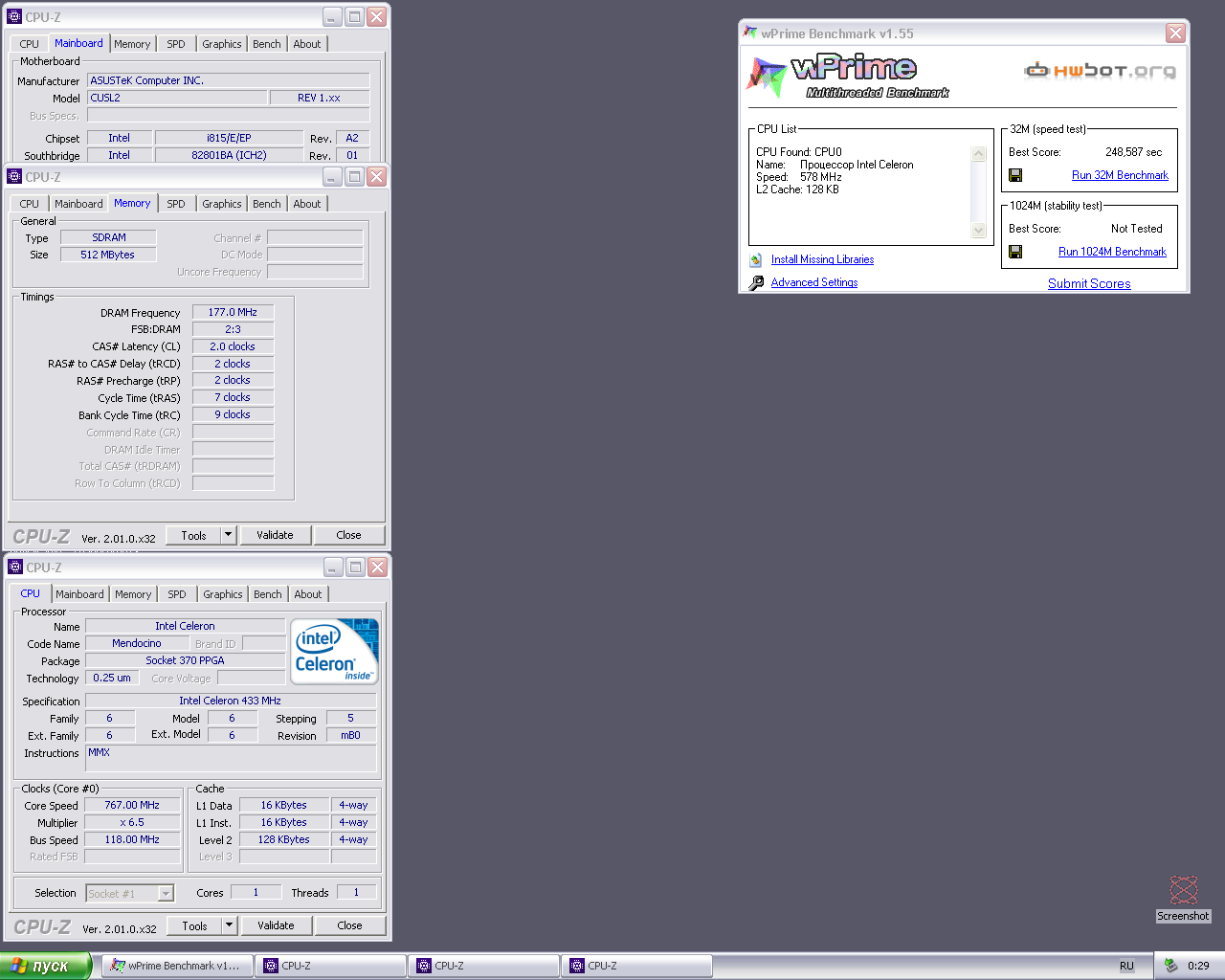
Task: Open the Install Missing Libraries link
Action: tap(822, 259)
